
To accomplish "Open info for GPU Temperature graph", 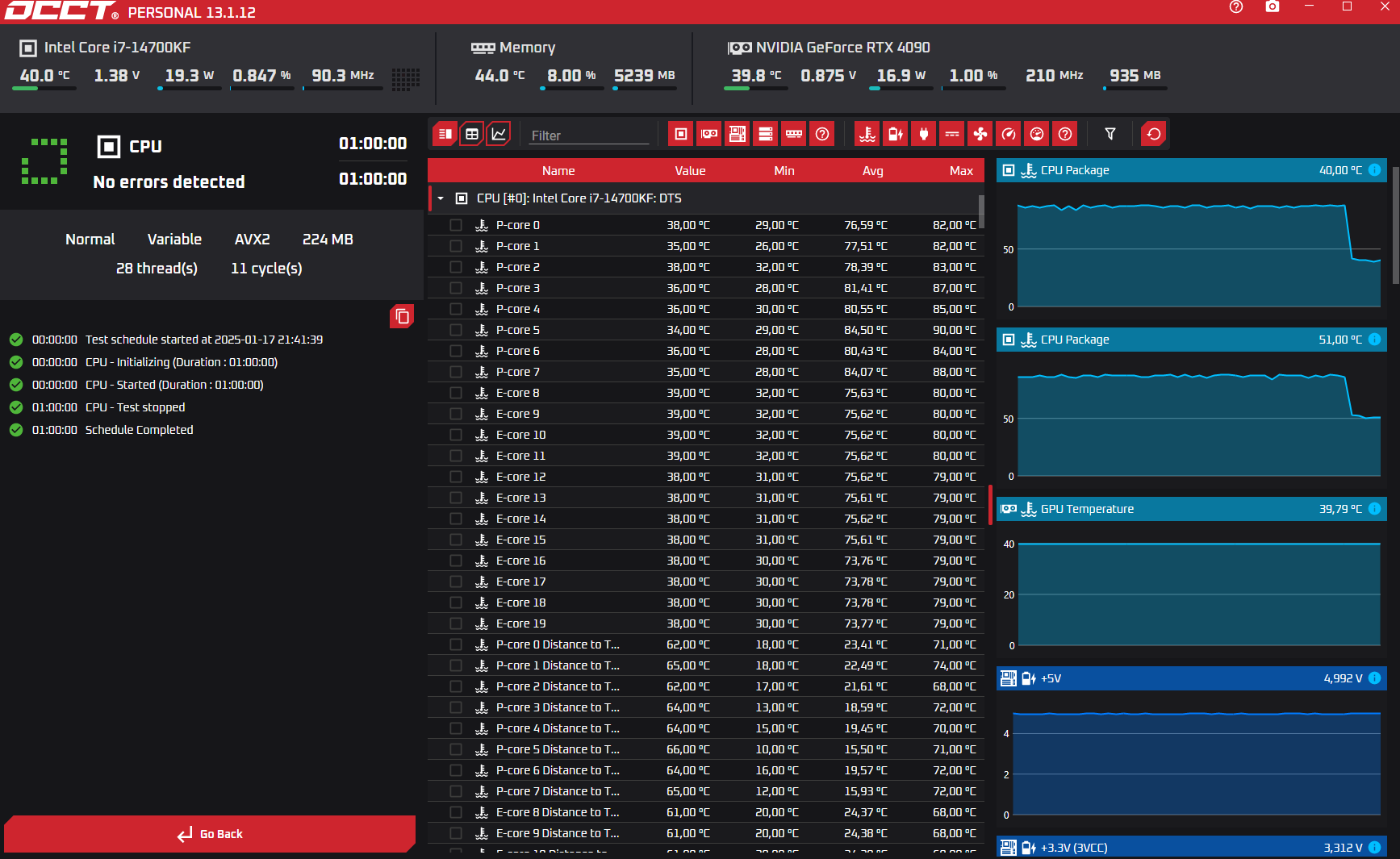I will coord(1375,509).
